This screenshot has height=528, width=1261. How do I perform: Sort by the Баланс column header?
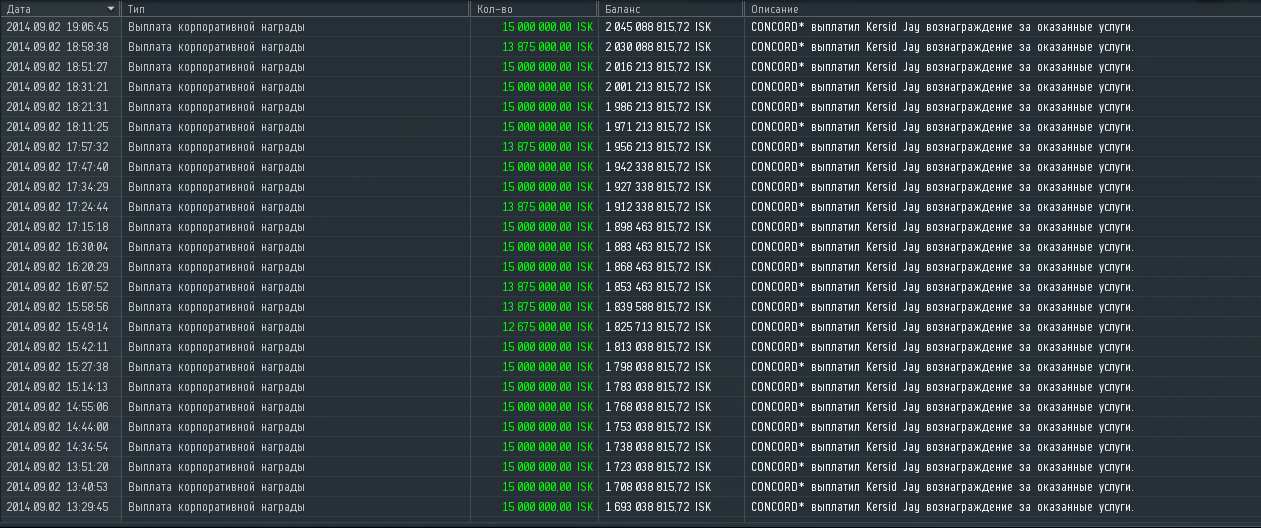pyautogui.click(x=671, y=8)
